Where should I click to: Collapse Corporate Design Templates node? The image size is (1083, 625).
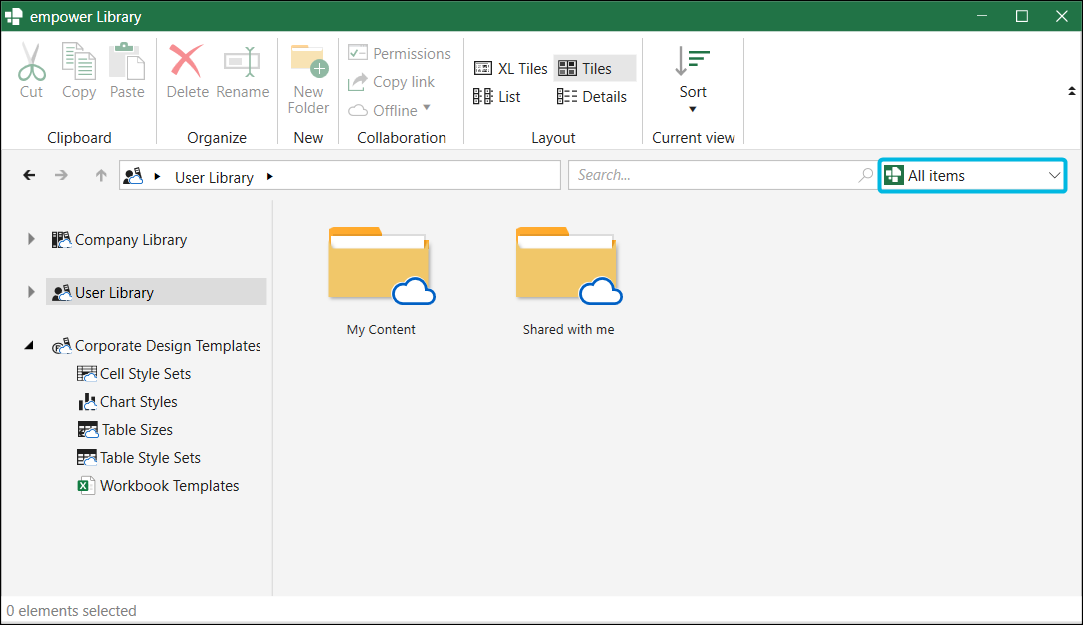point(29,345)
